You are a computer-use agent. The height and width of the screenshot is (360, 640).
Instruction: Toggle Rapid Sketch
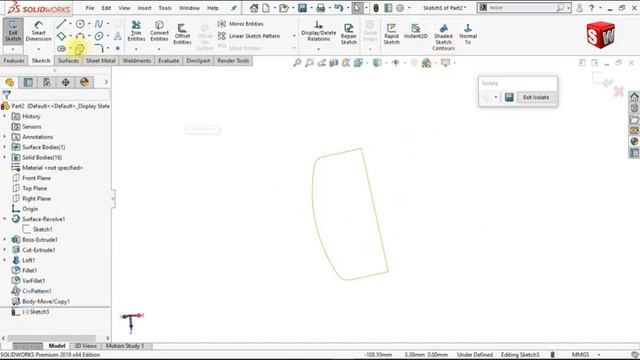[391, 33]
